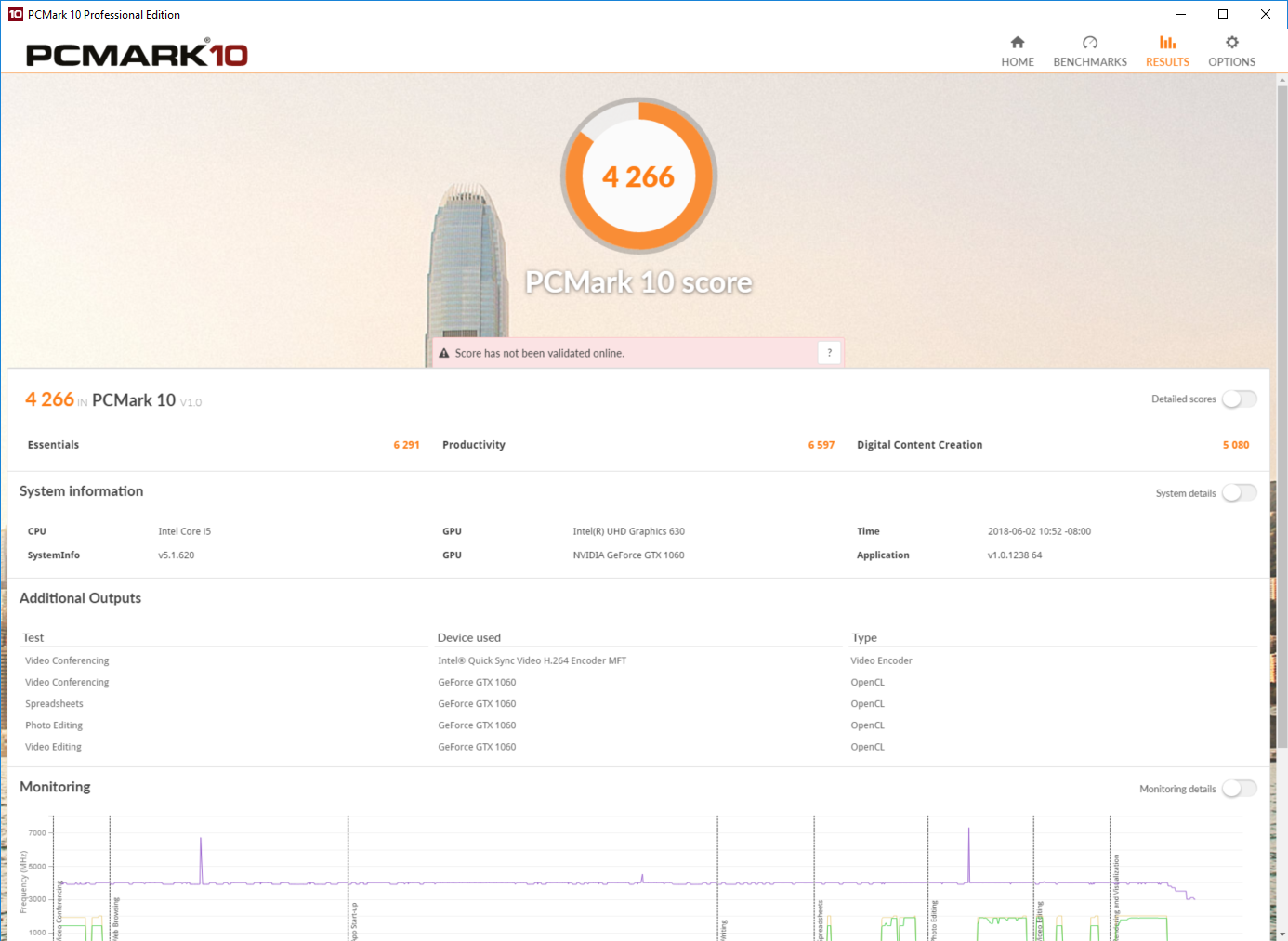Click the PCMark 10 logo

[138, 54]
